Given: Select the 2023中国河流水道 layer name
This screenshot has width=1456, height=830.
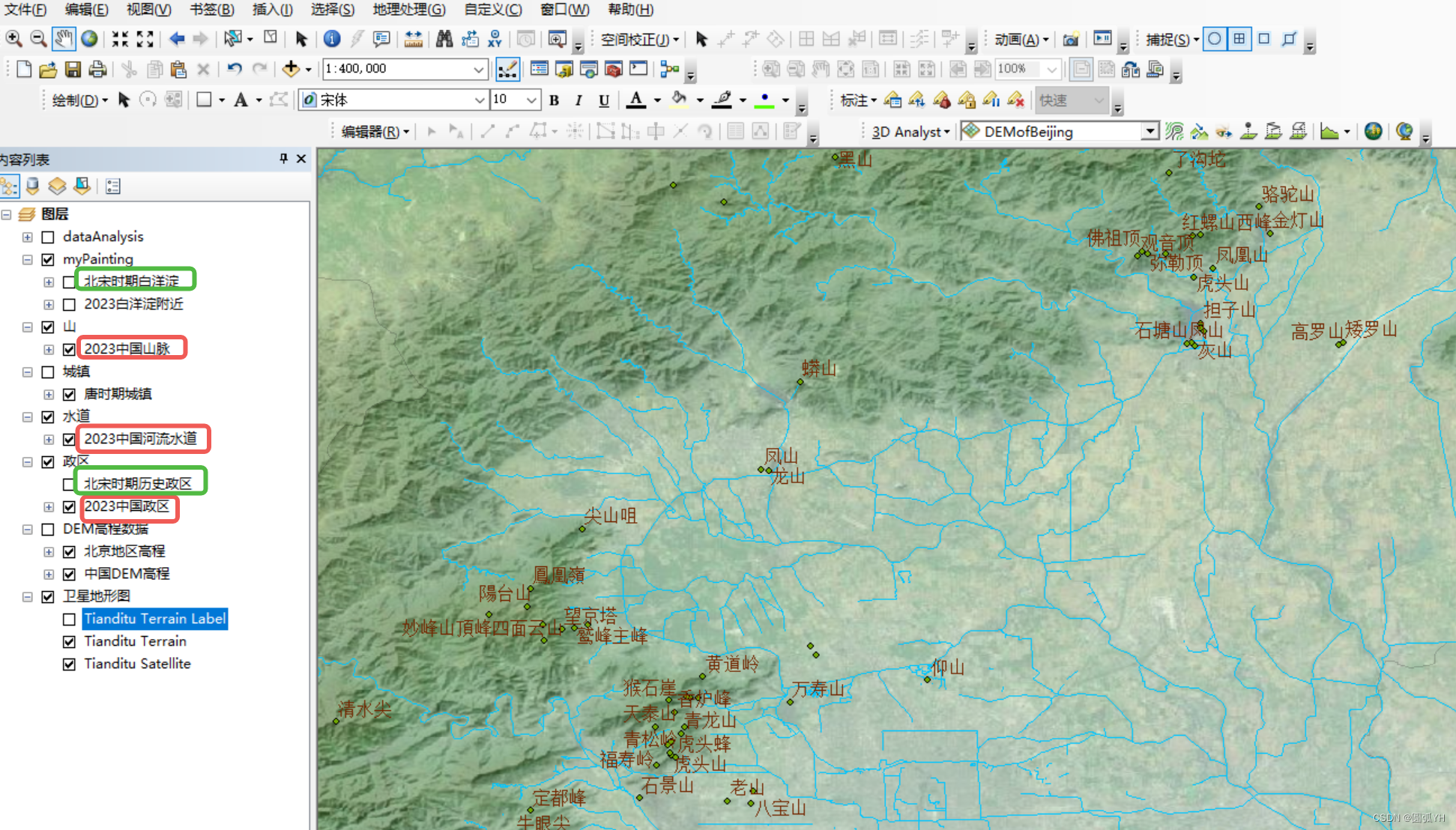Looking at the screenshot, I should [140, 439].
